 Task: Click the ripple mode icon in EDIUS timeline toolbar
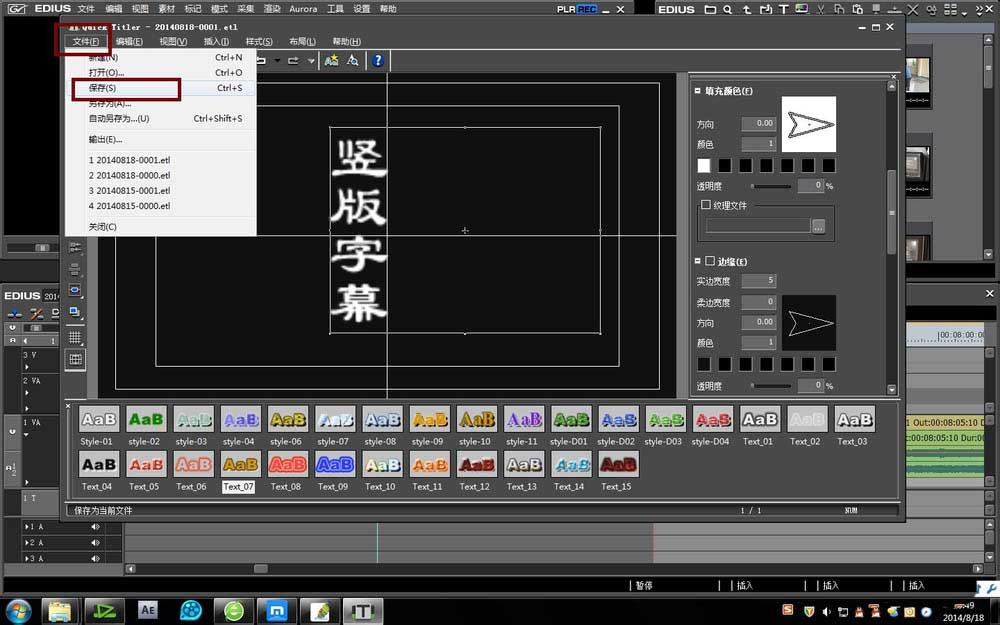[x=36, y=313]
